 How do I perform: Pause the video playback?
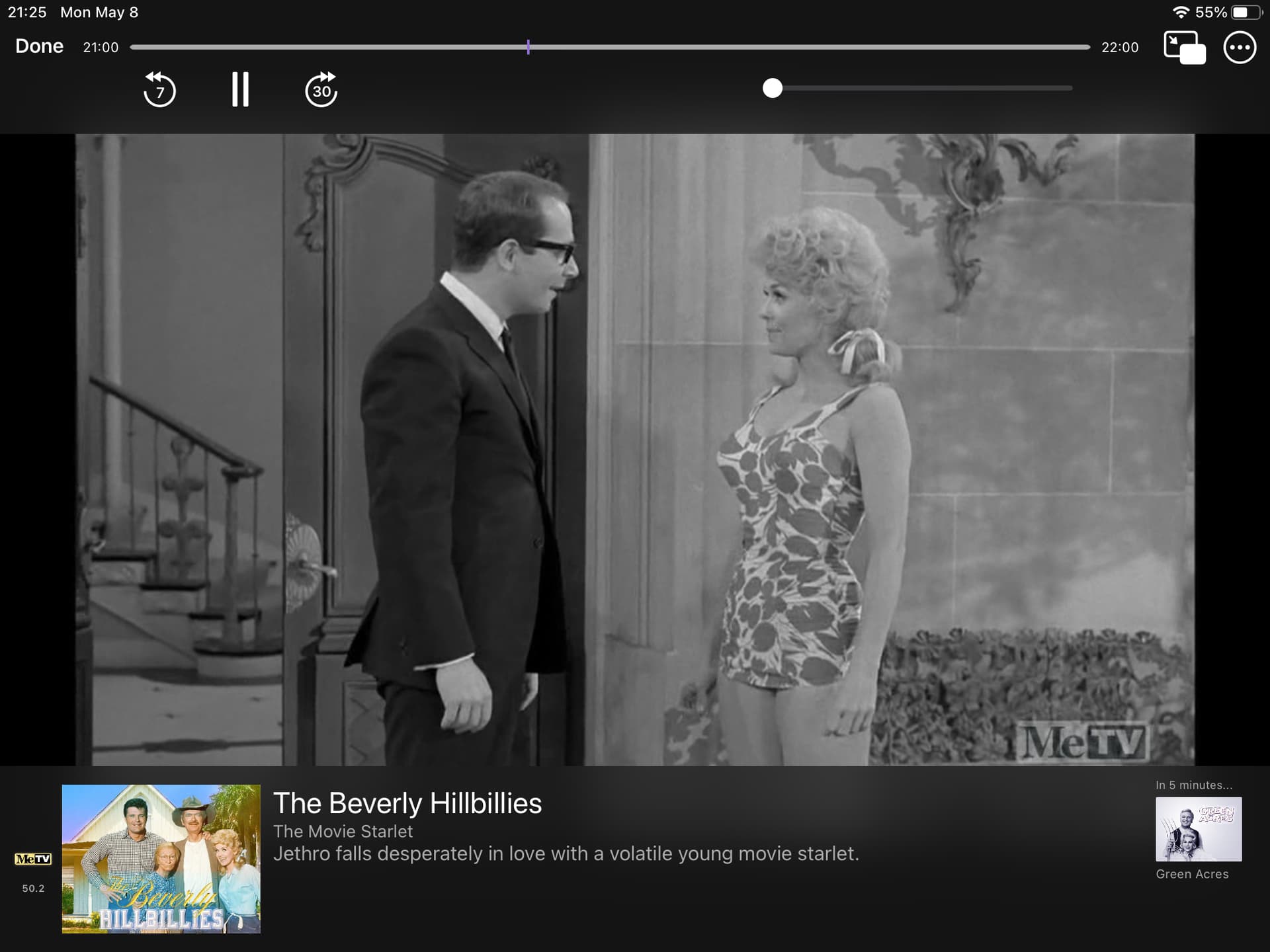click(240, 89)
